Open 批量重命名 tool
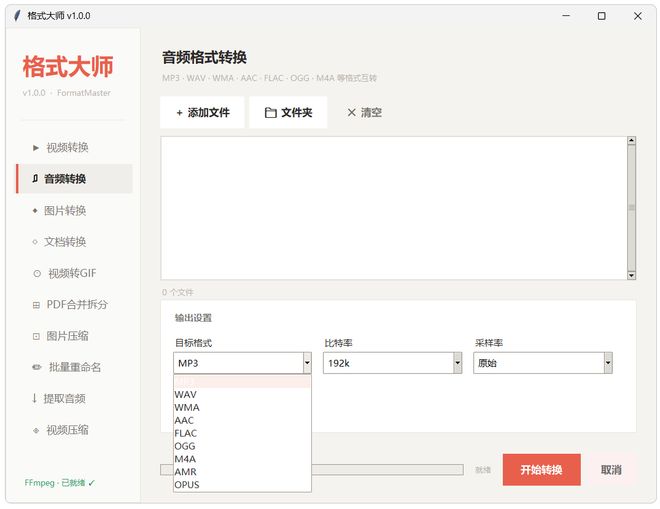The width and height of the screenshot is (660, 509). pos(74,367)
